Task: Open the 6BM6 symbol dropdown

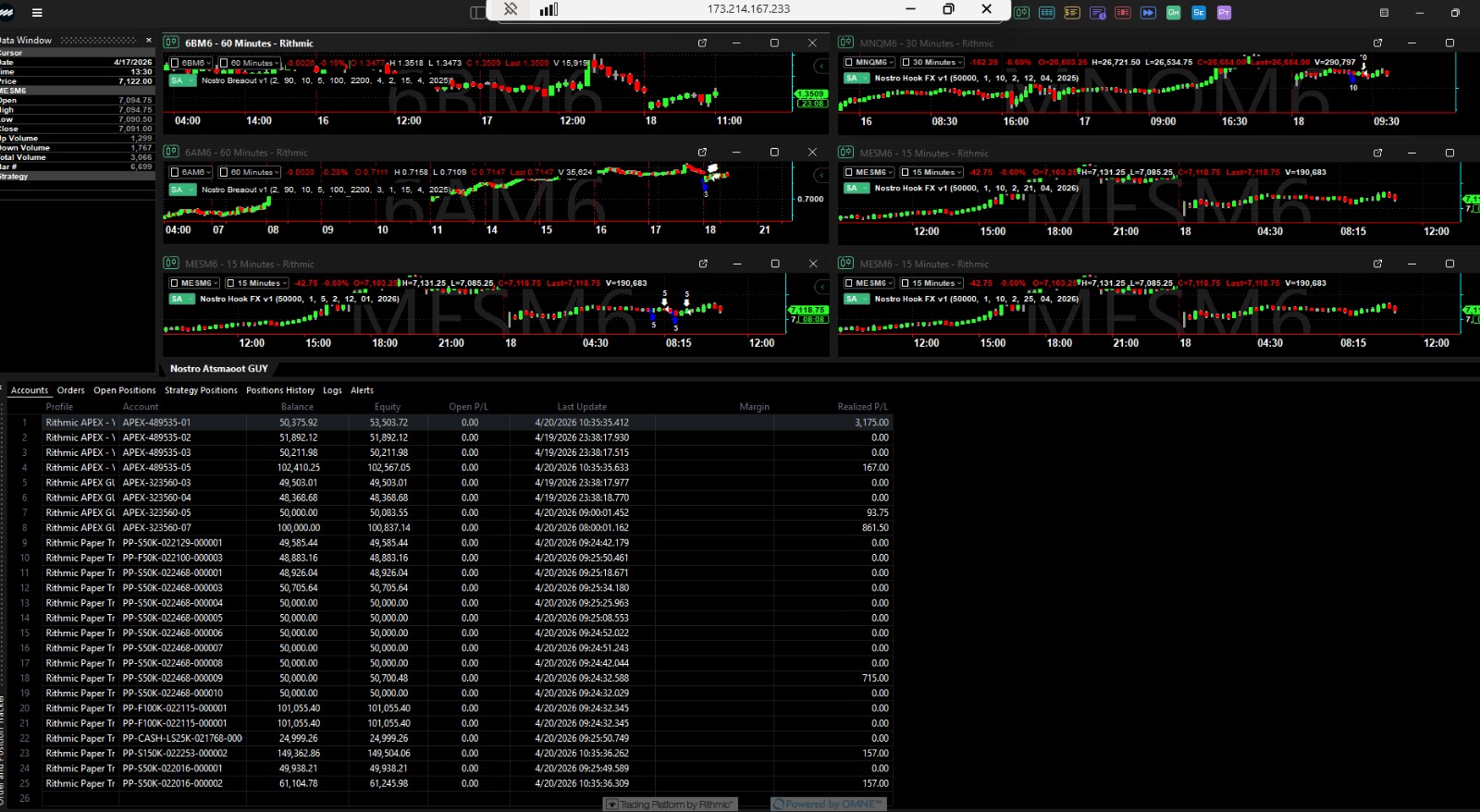Action: [x=191, y=63]
